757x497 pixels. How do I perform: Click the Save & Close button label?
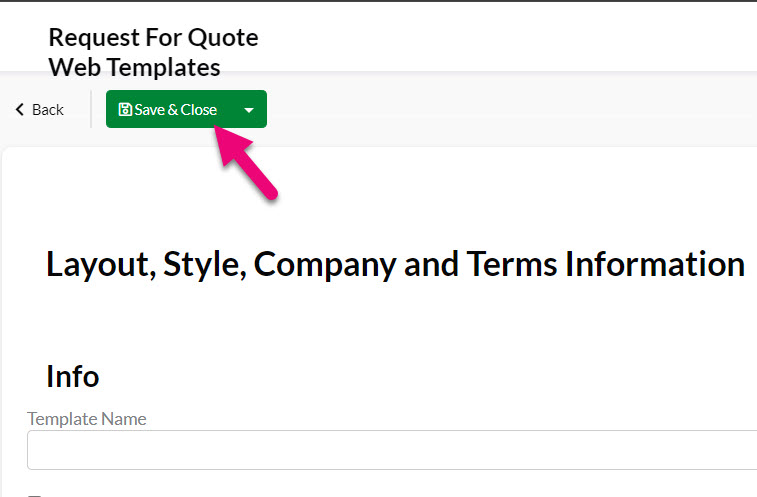coord(175,110)
